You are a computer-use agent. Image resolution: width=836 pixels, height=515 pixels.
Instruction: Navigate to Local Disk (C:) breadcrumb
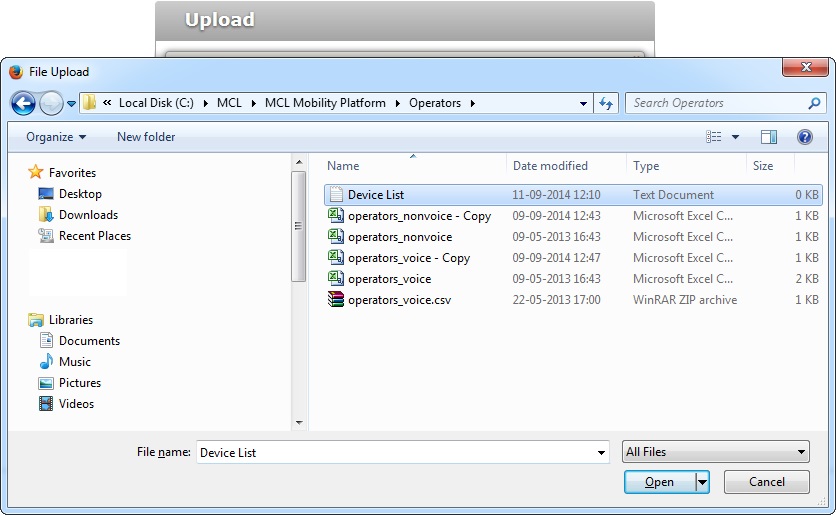point(156,103)
